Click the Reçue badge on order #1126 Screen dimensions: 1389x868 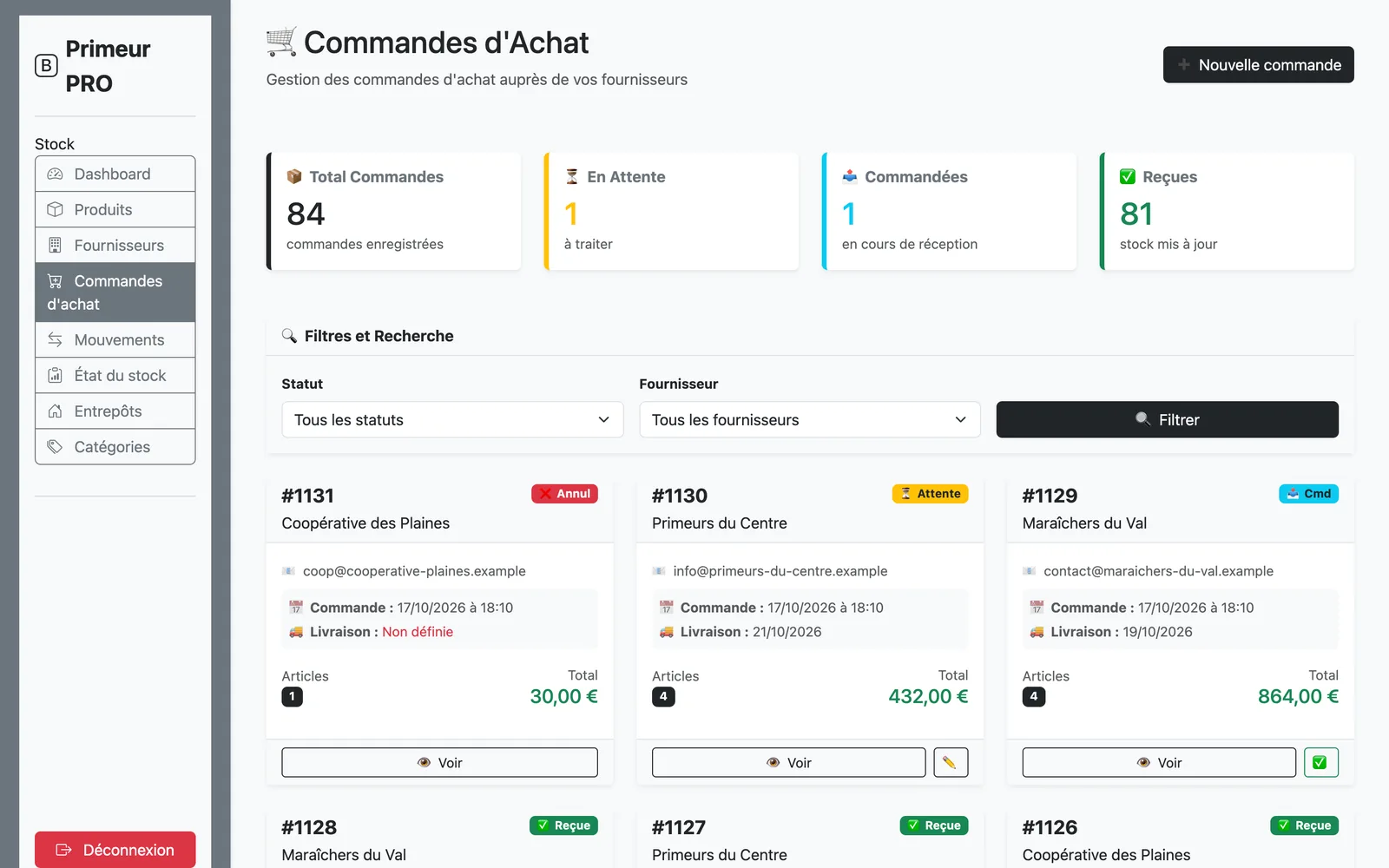click(x=1304, y=825)
